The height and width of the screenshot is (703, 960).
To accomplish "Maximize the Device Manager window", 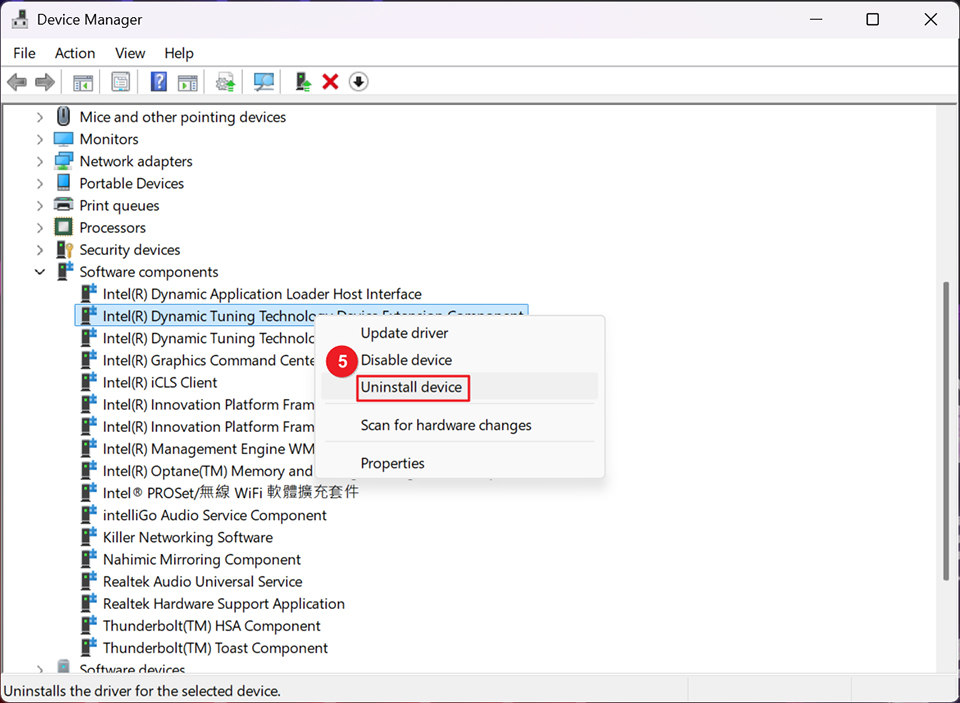I will tap(872, 20).
